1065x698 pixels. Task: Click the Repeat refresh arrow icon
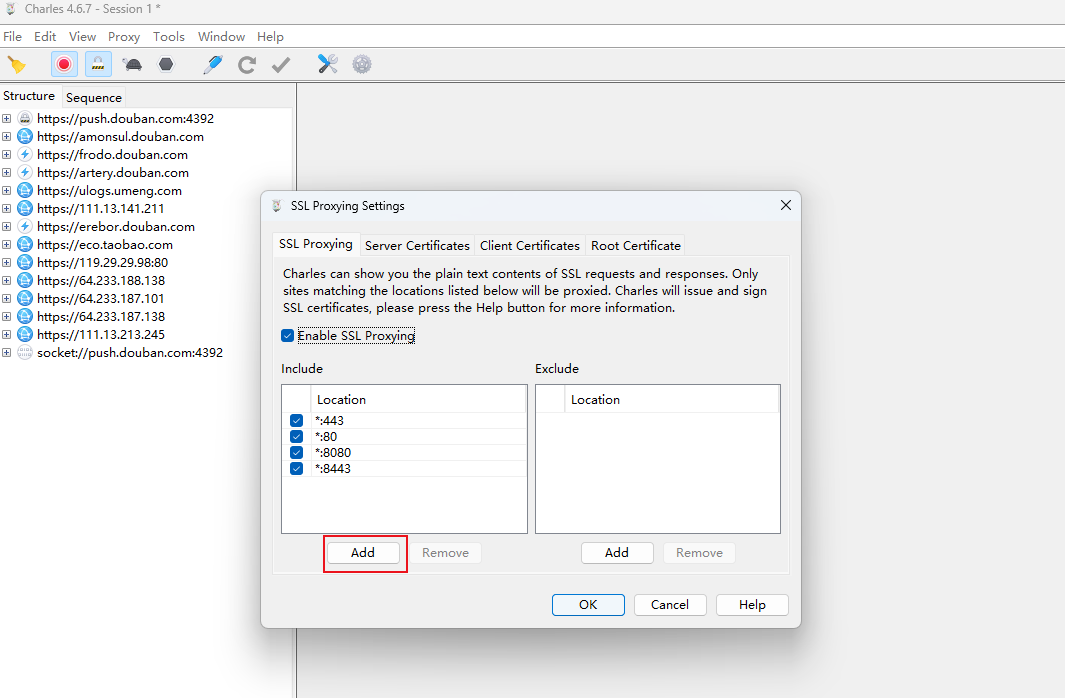pyautogui.click(x=247, y=65)
